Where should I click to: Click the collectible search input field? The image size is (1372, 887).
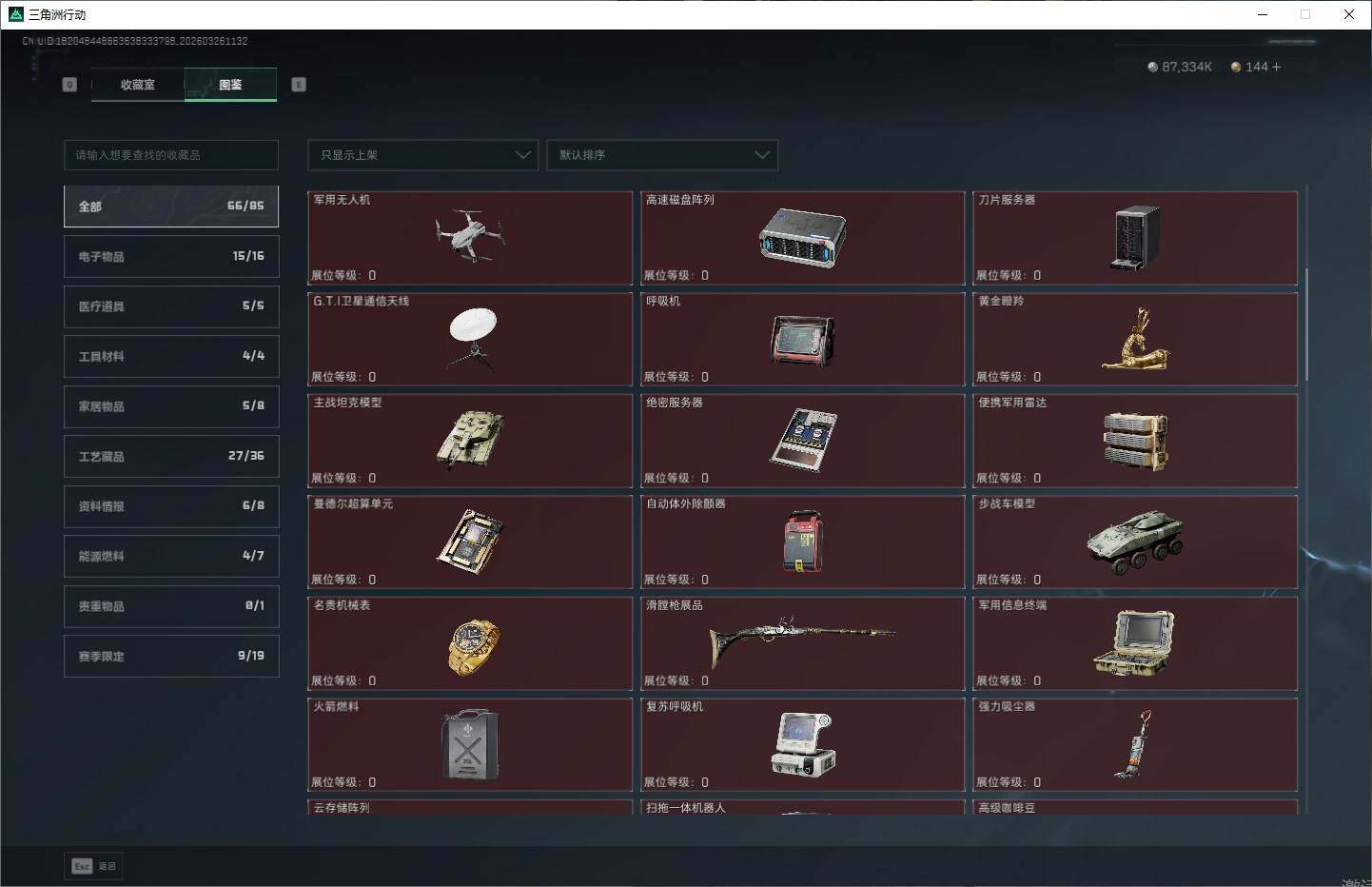pos(171,155)
